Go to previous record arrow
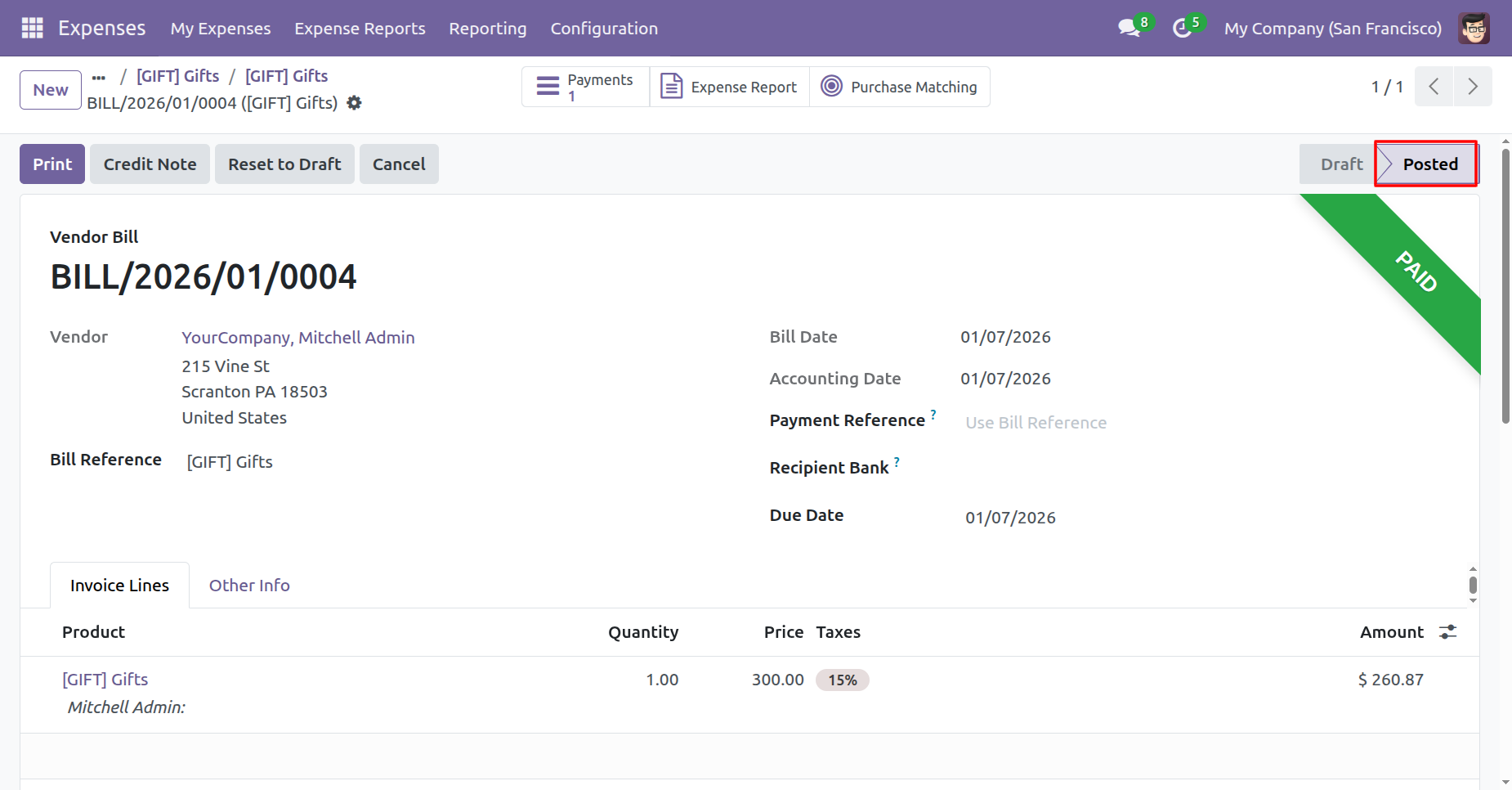The image size is (1512, 790). [1434, 87]
